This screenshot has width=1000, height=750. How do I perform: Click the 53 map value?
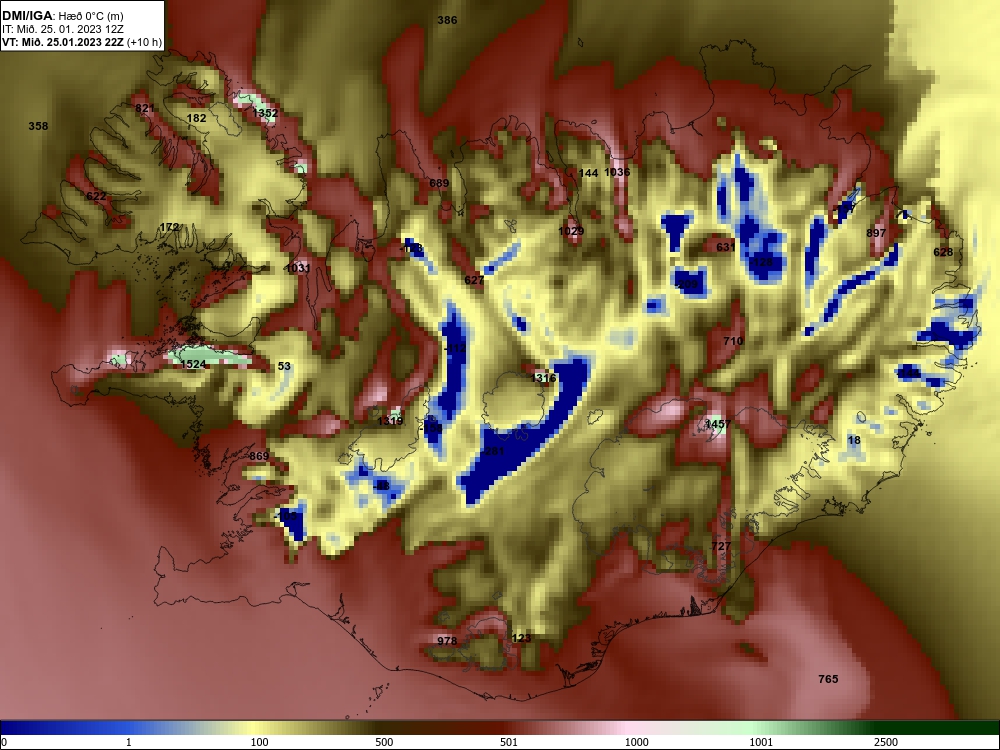[x=284, y=366]
